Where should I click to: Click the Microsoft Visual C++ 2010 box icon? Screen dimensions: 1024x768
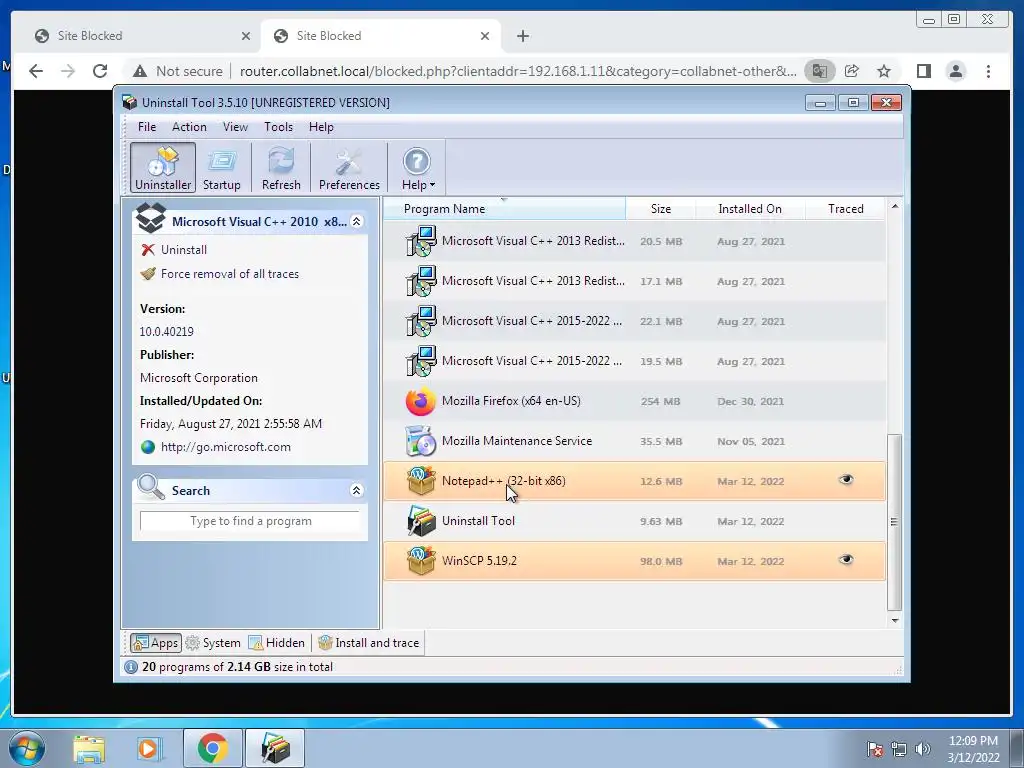pyautogui.click(x=150, y=218)
